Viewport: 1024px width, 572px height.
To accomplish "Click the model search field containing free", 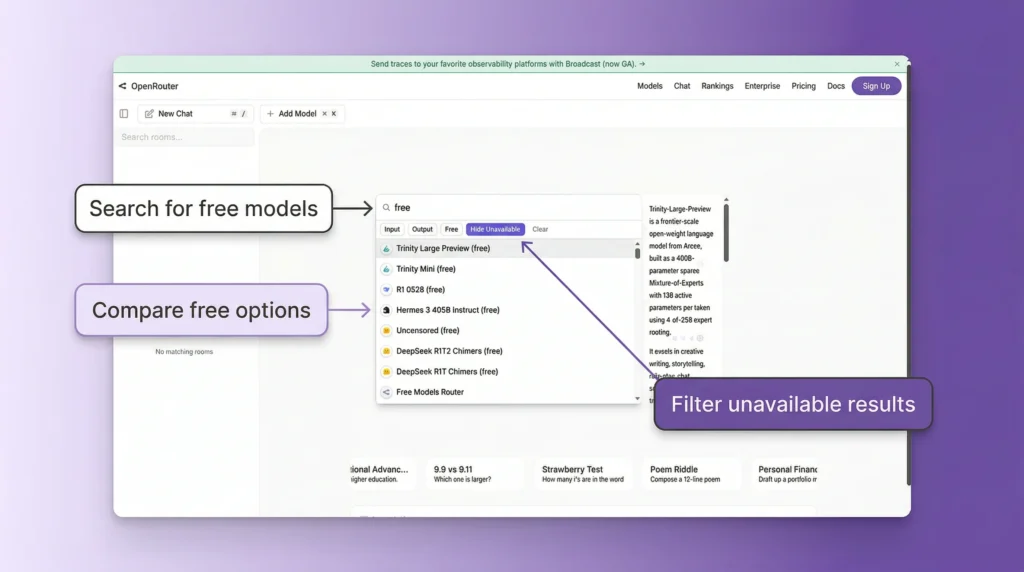I will (x=509, y=208).
